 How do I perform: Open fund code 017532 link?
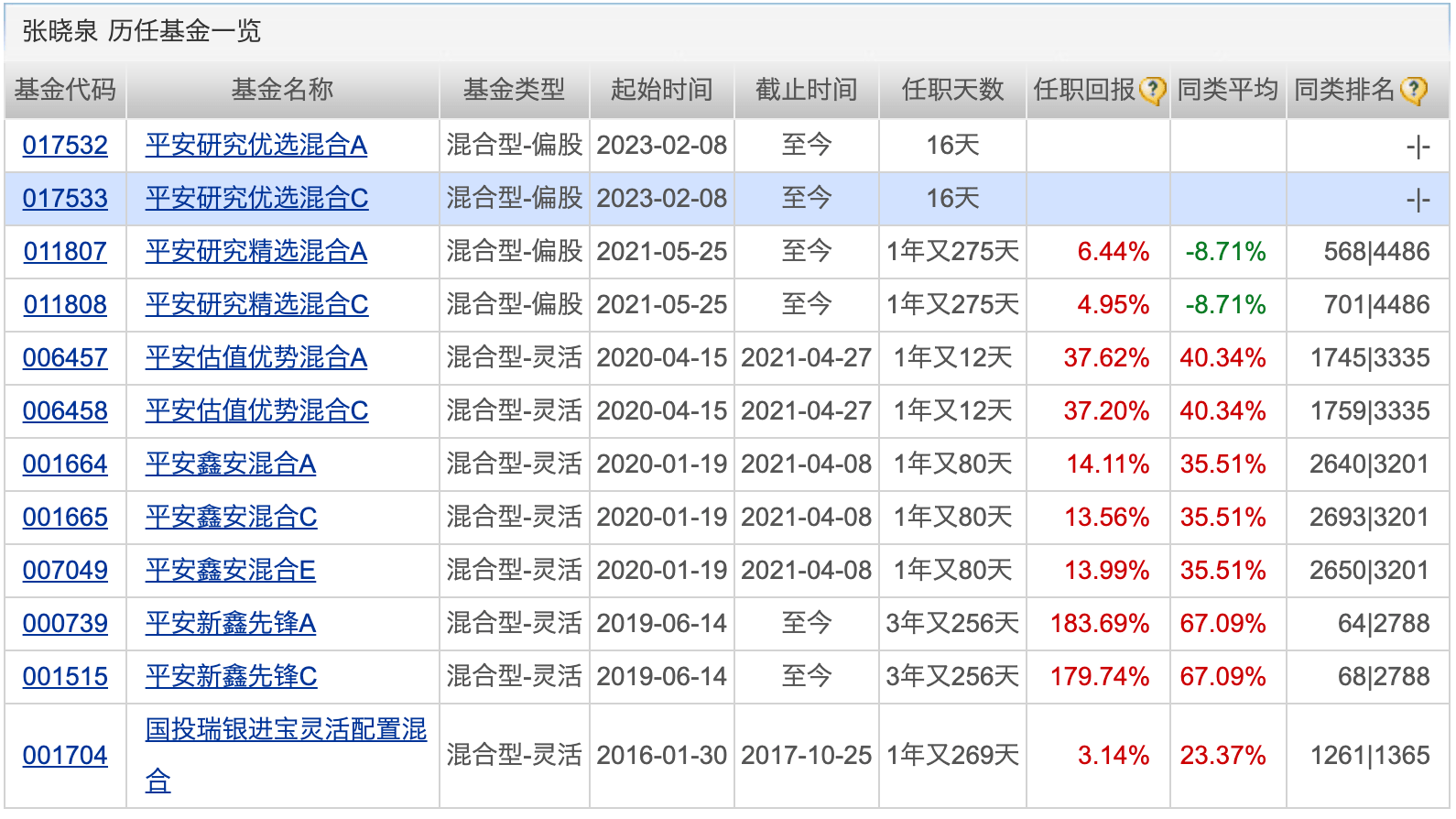click(x=65, y=145)
